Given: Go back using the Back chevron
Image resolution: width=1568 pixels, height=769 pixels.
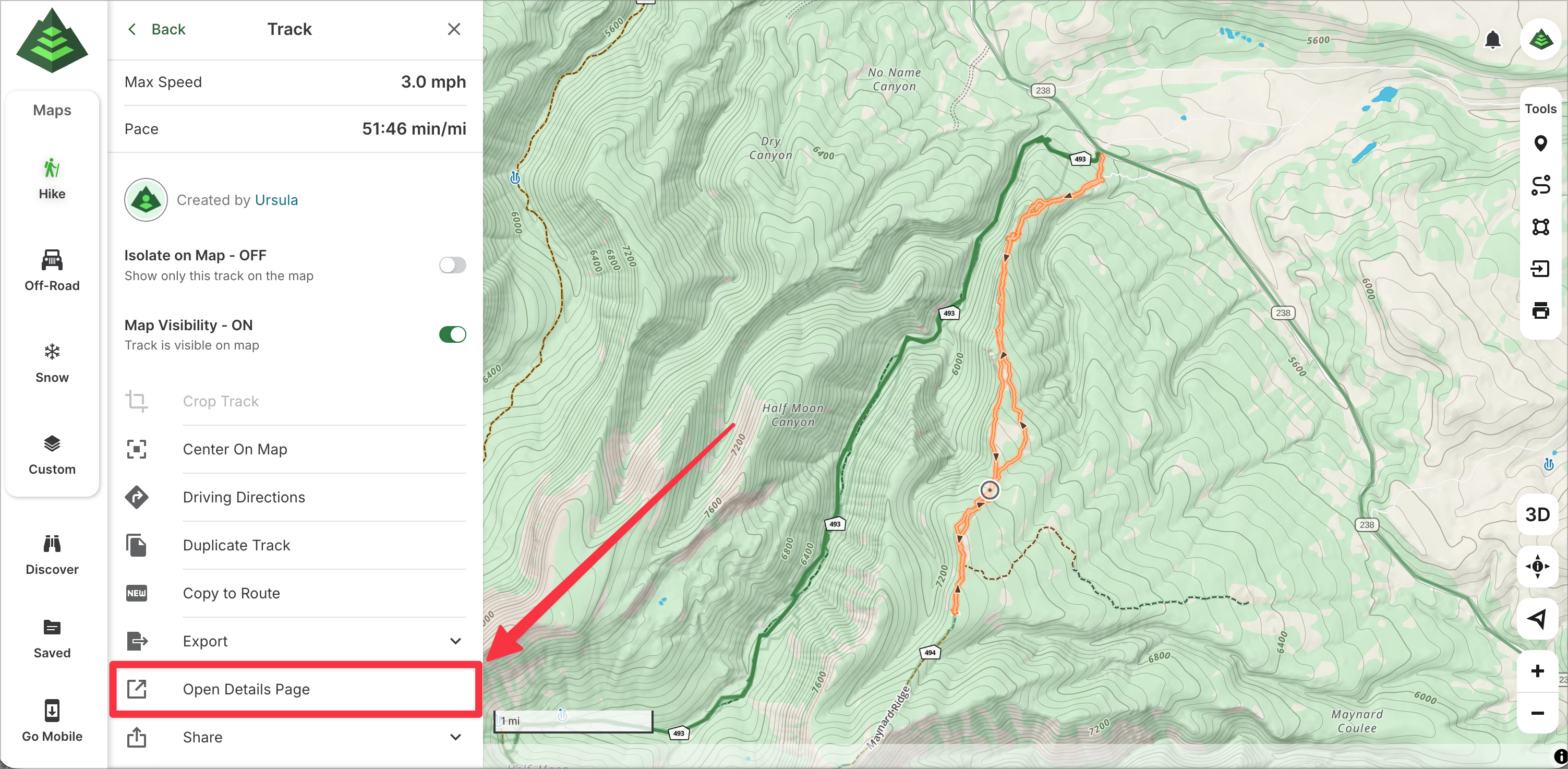Looking at the screenshot, I should tap(132, 29).
